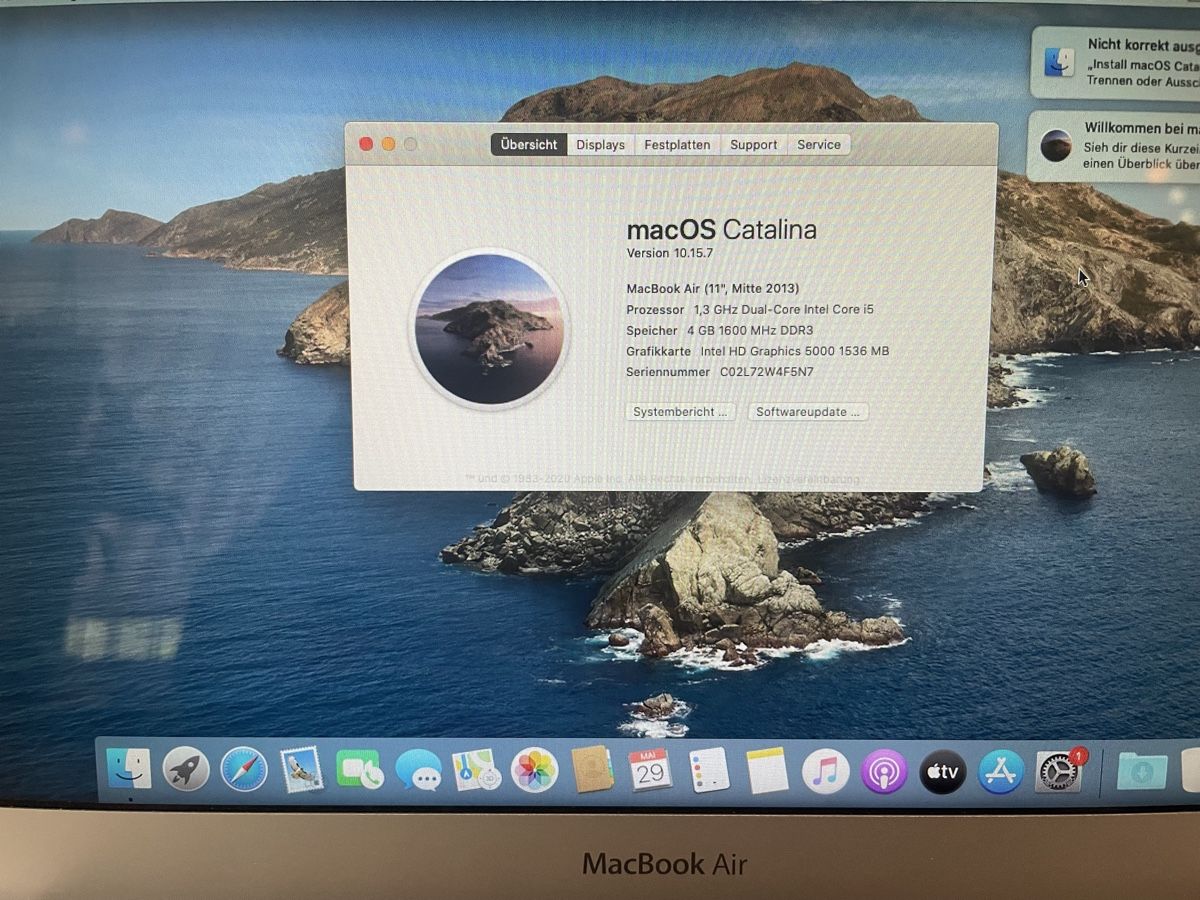The height and width of the screenshot is (900, 1200).
Task: Launch FaceTime from the Dock
Action: pyautogui.click(x=360, y=770)
